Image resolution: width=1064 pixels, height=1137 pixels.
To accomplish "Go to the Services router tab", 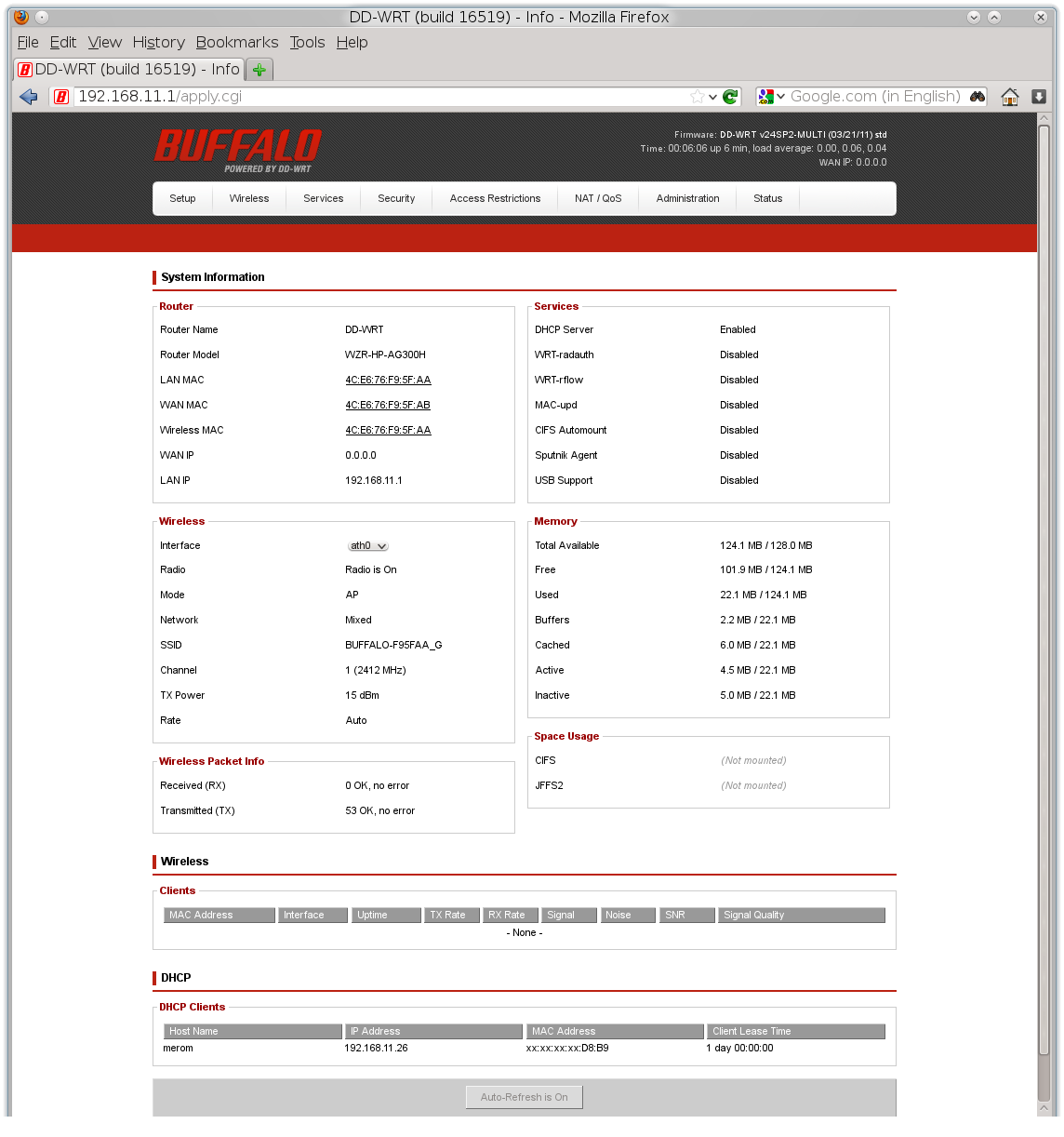I will pyautogui.click(x=324, y=199).
